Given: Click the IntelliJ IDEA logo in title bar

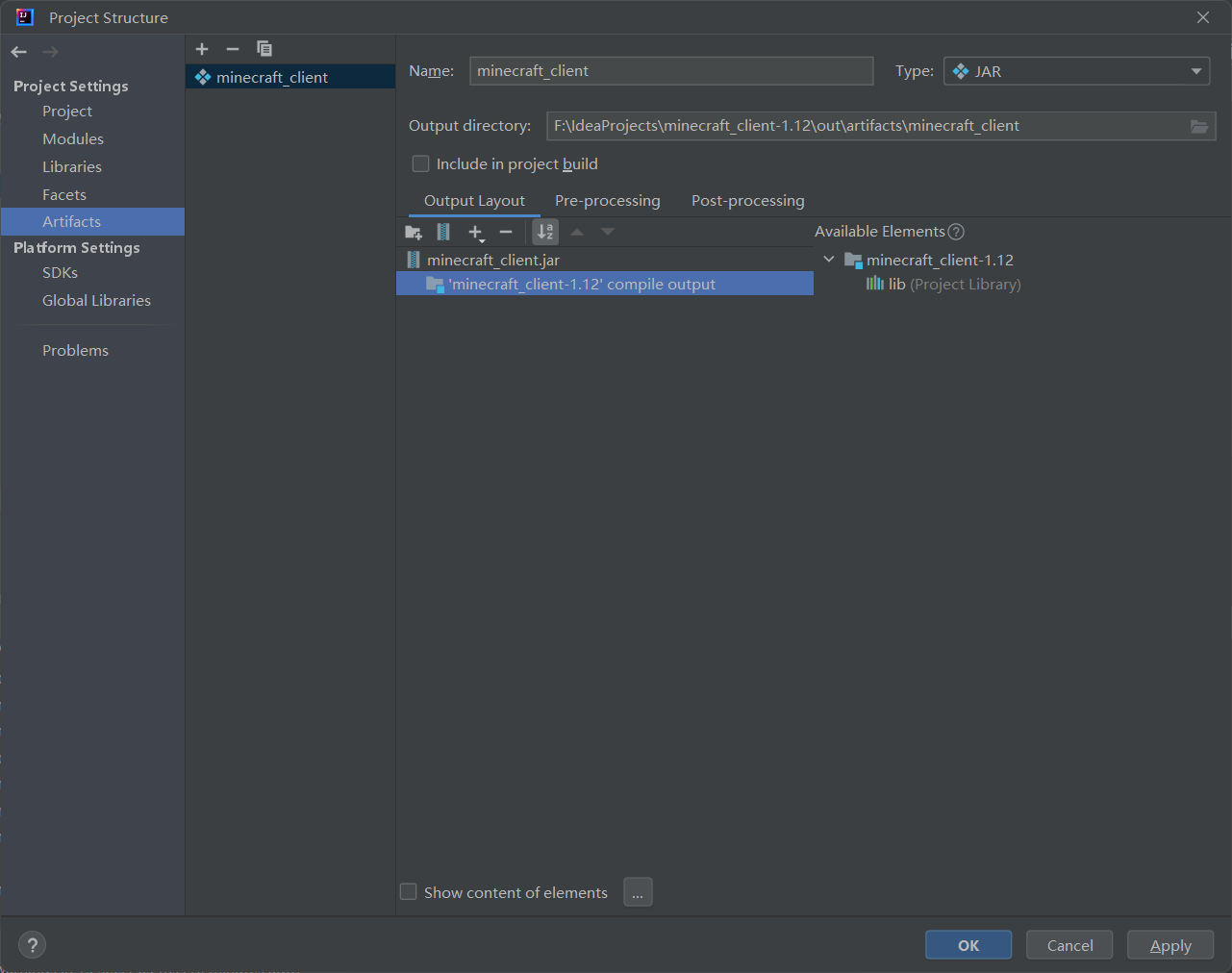Looking at the screenshot, I should click(25, 17).
